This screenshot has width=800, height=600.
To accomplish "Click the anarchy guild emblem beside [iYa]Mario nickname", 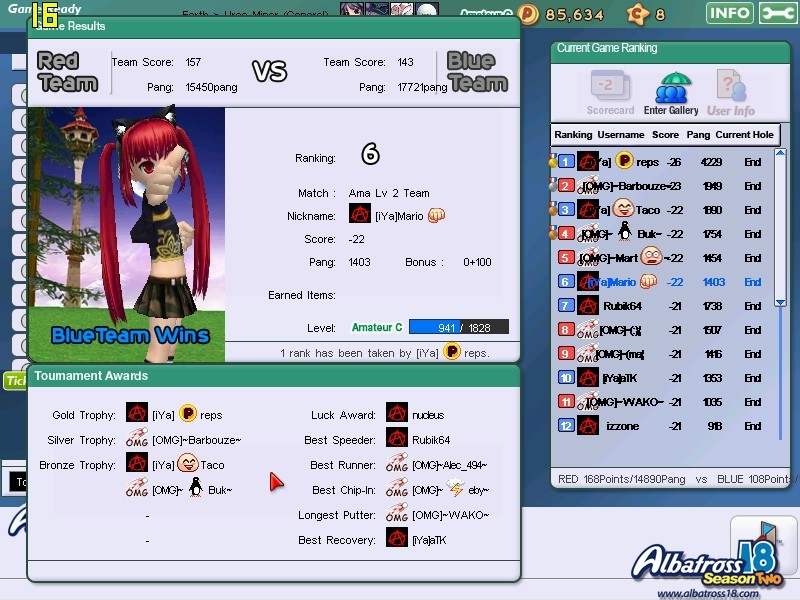I will point(360,214).
